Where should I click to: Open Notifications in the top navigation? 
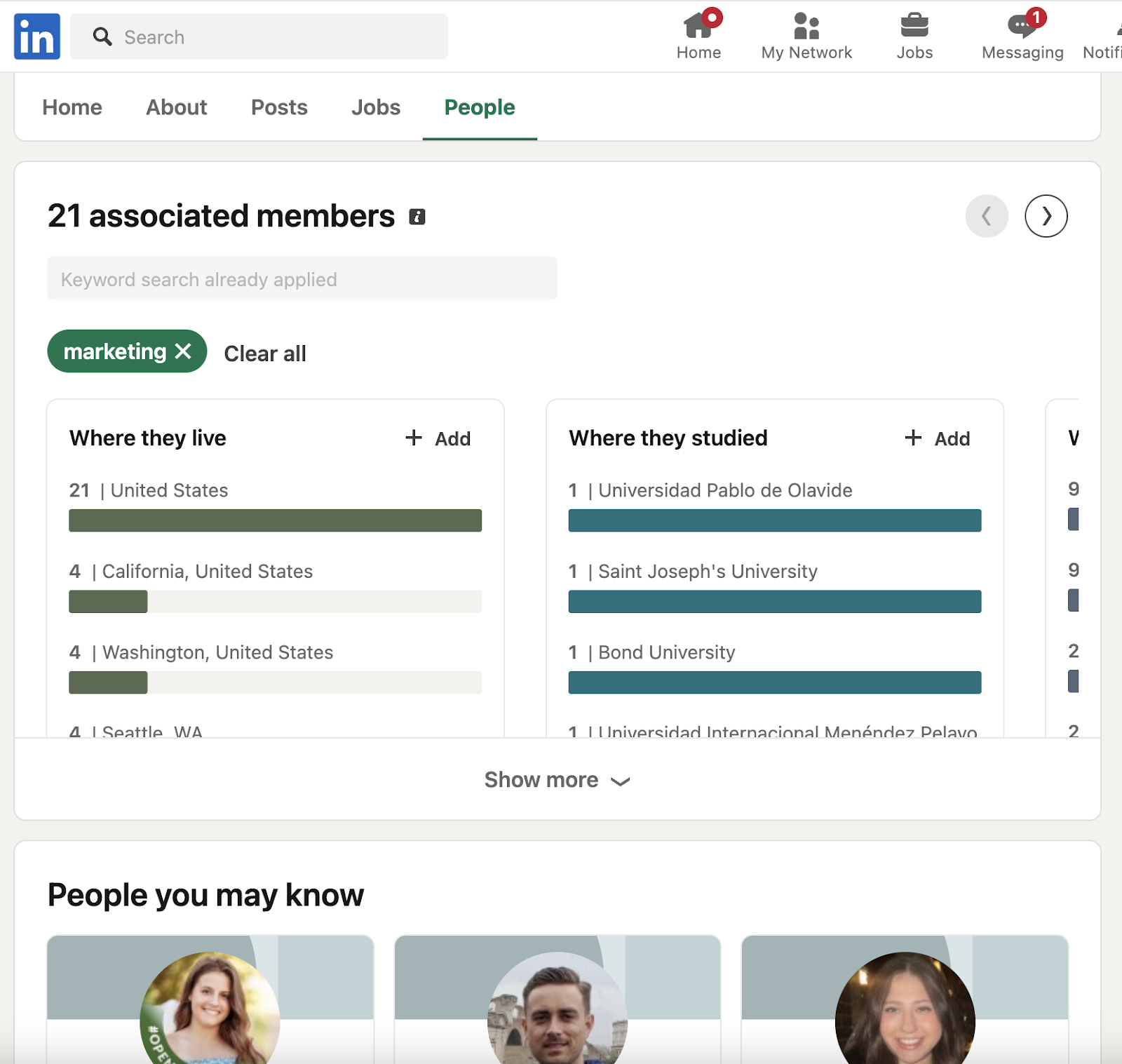coord(1102,36)
